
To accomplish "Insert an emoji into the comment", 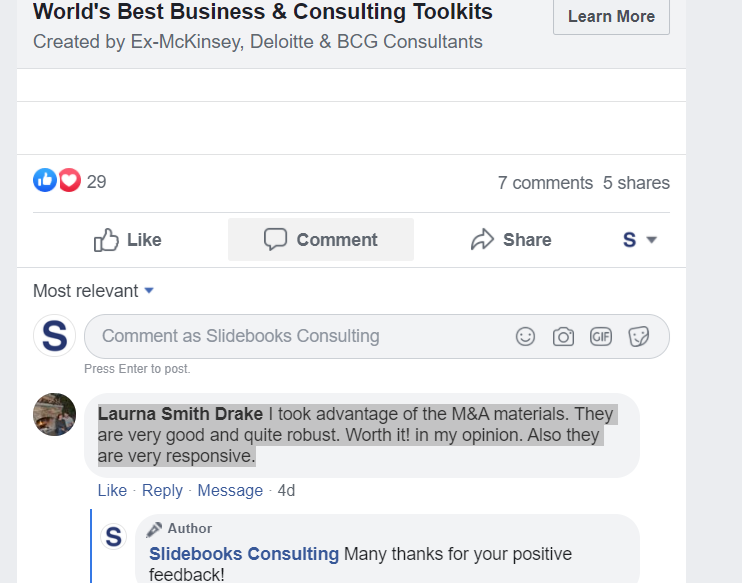I will pyautogui.click(x=525, y=337).
